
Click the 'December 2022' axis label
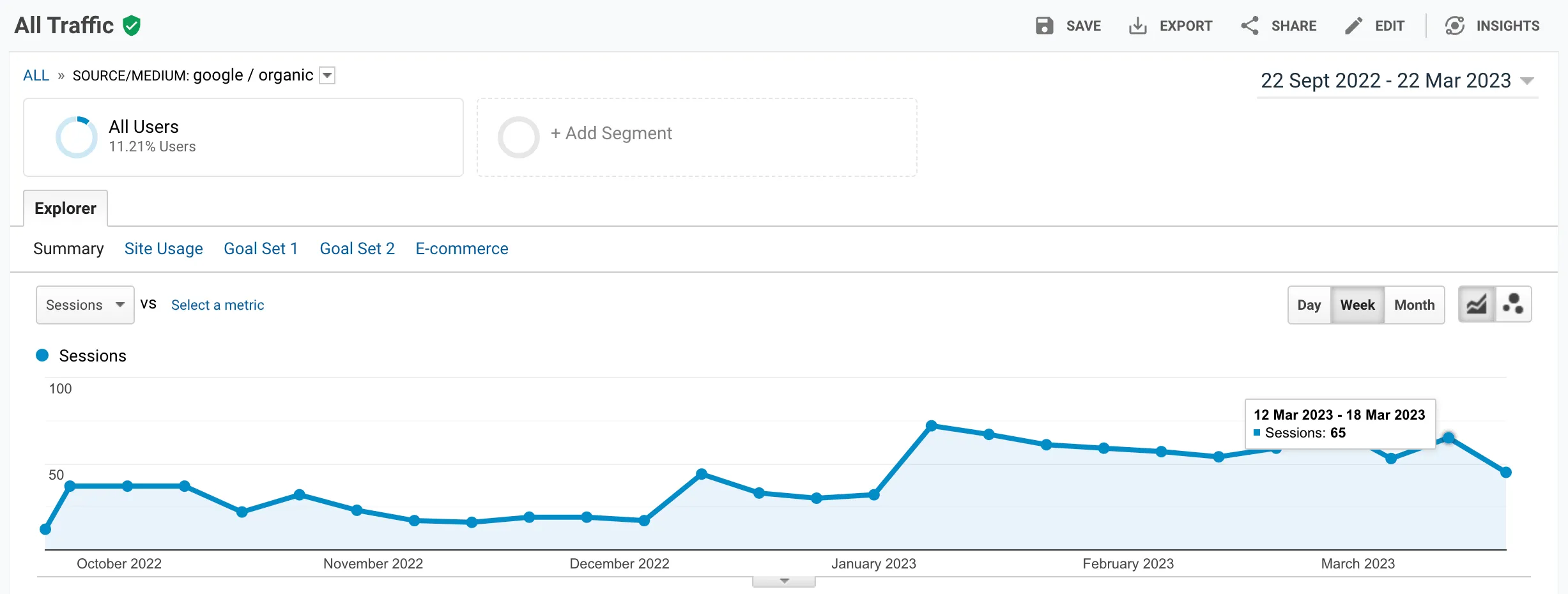619,564
